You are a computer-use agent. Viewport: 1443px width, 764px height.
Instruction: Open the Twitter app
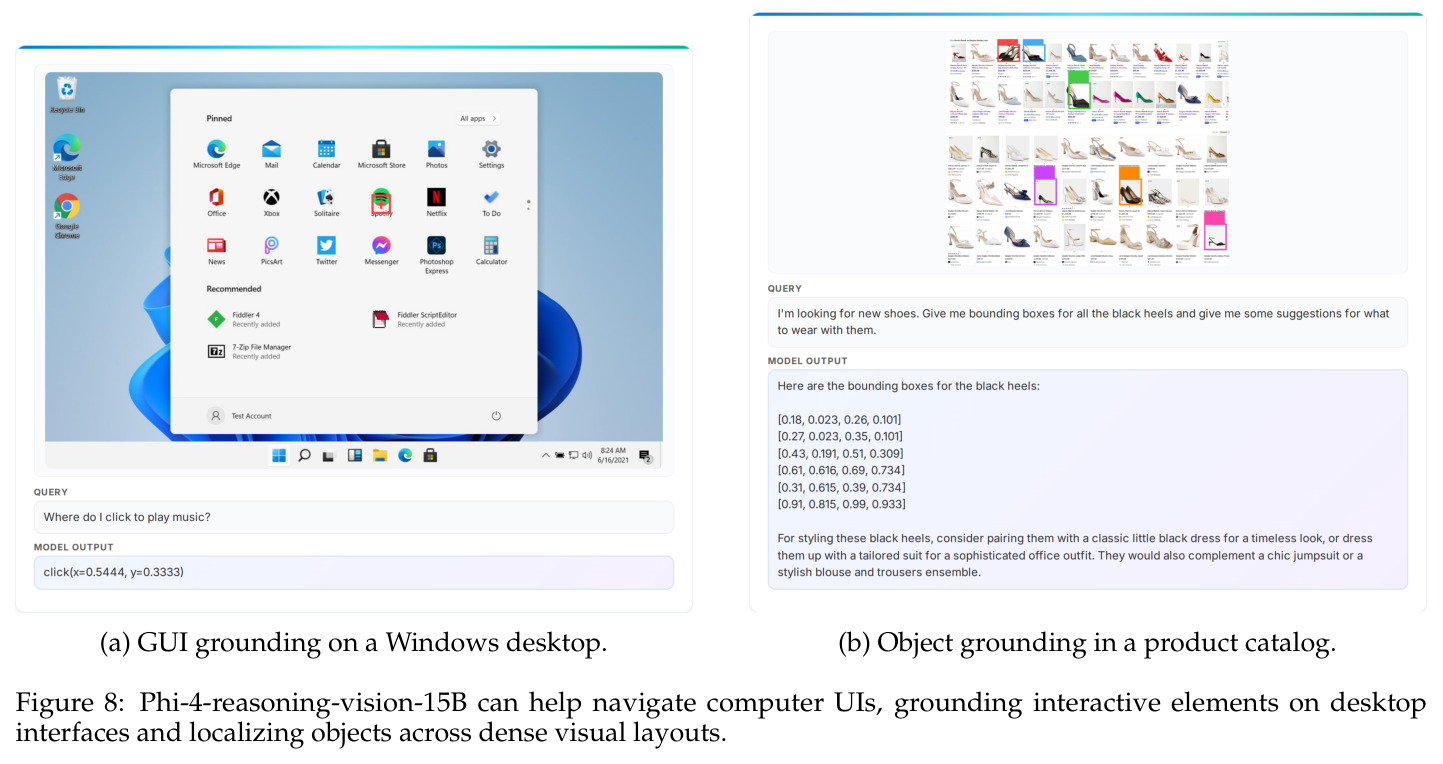pos(326,250)
